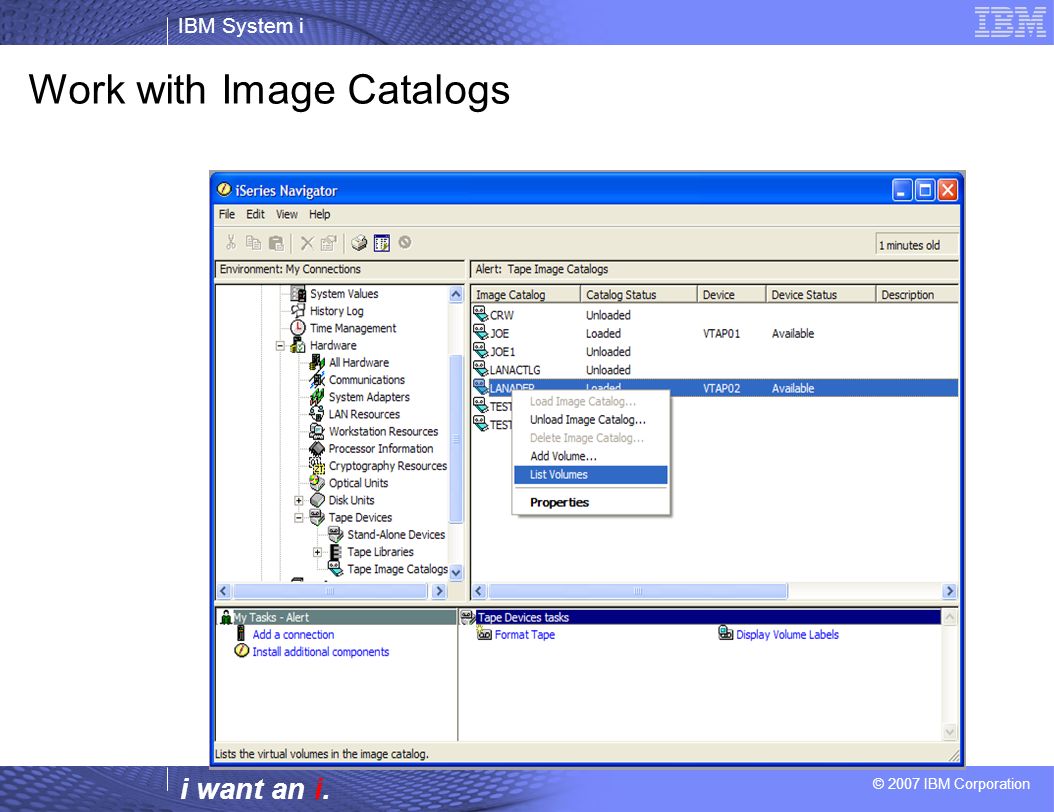Click the Print toolbar icon
This screenshot has width=1054, height=812.
tap(359, 243)
